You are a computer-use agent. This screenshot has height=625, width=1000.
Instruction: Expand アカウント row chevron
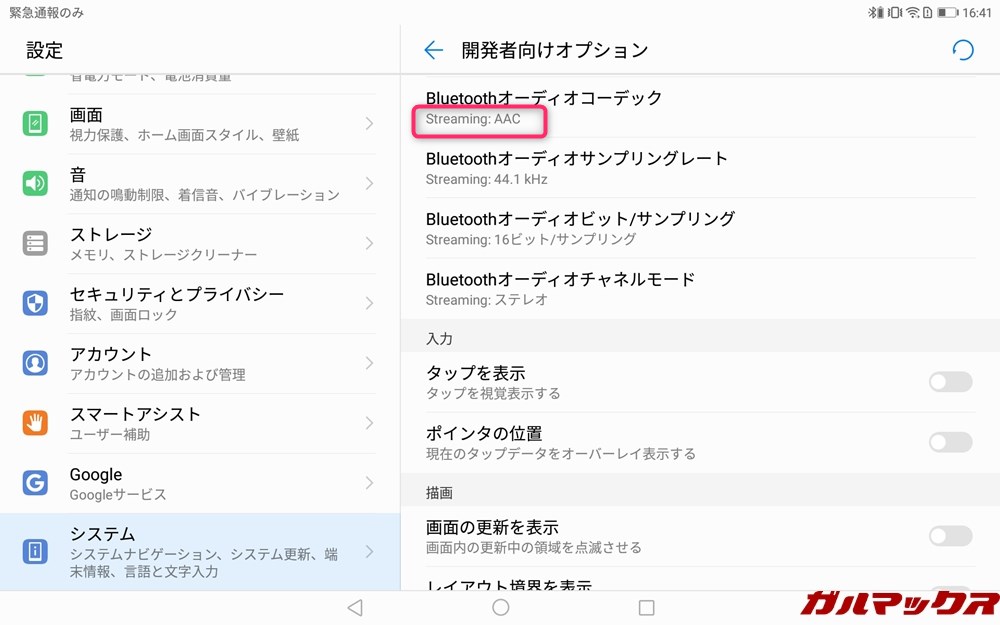click(x=369, y=363)
